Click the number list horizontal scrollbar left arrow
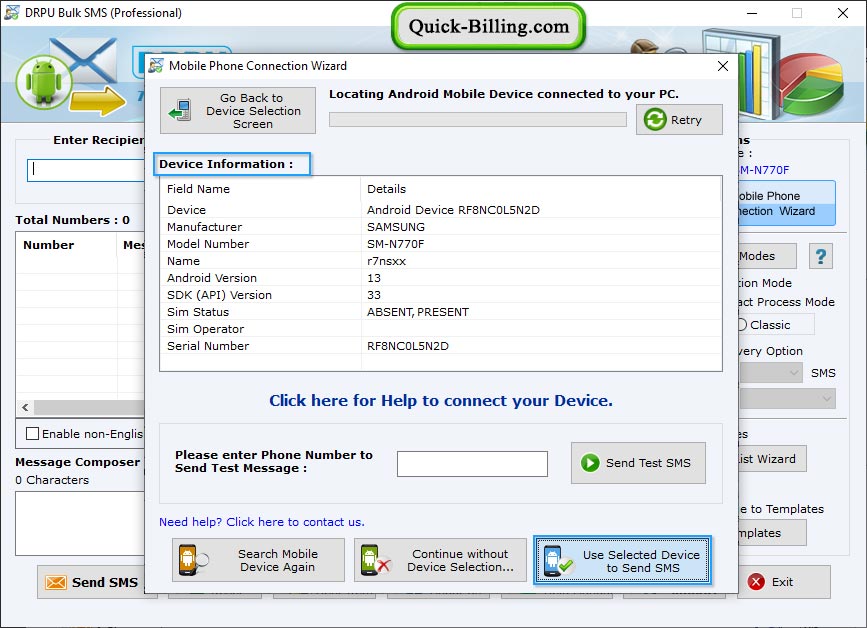Image resolution: width=867 pixels, height=628 pixels. pyautogui.click(x=25, y=407)
